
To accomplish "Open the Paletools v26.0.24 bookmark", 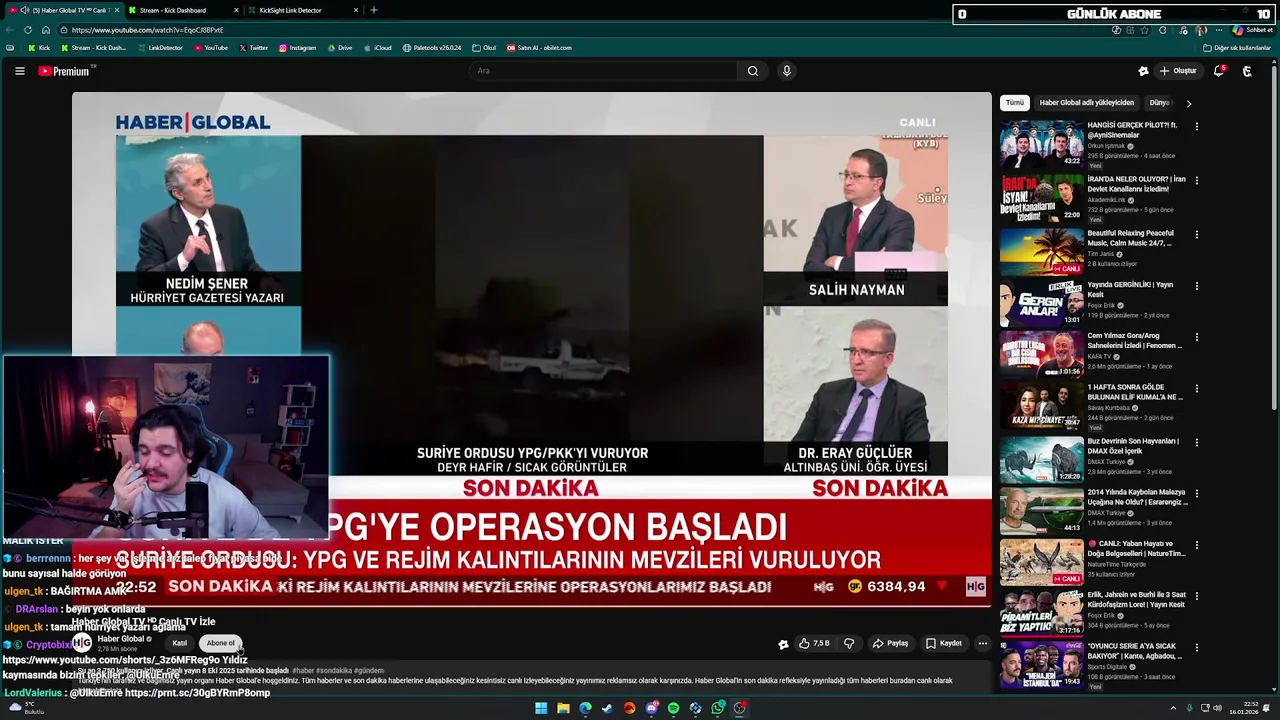I will pyautogui.click(x=432, y=48).
